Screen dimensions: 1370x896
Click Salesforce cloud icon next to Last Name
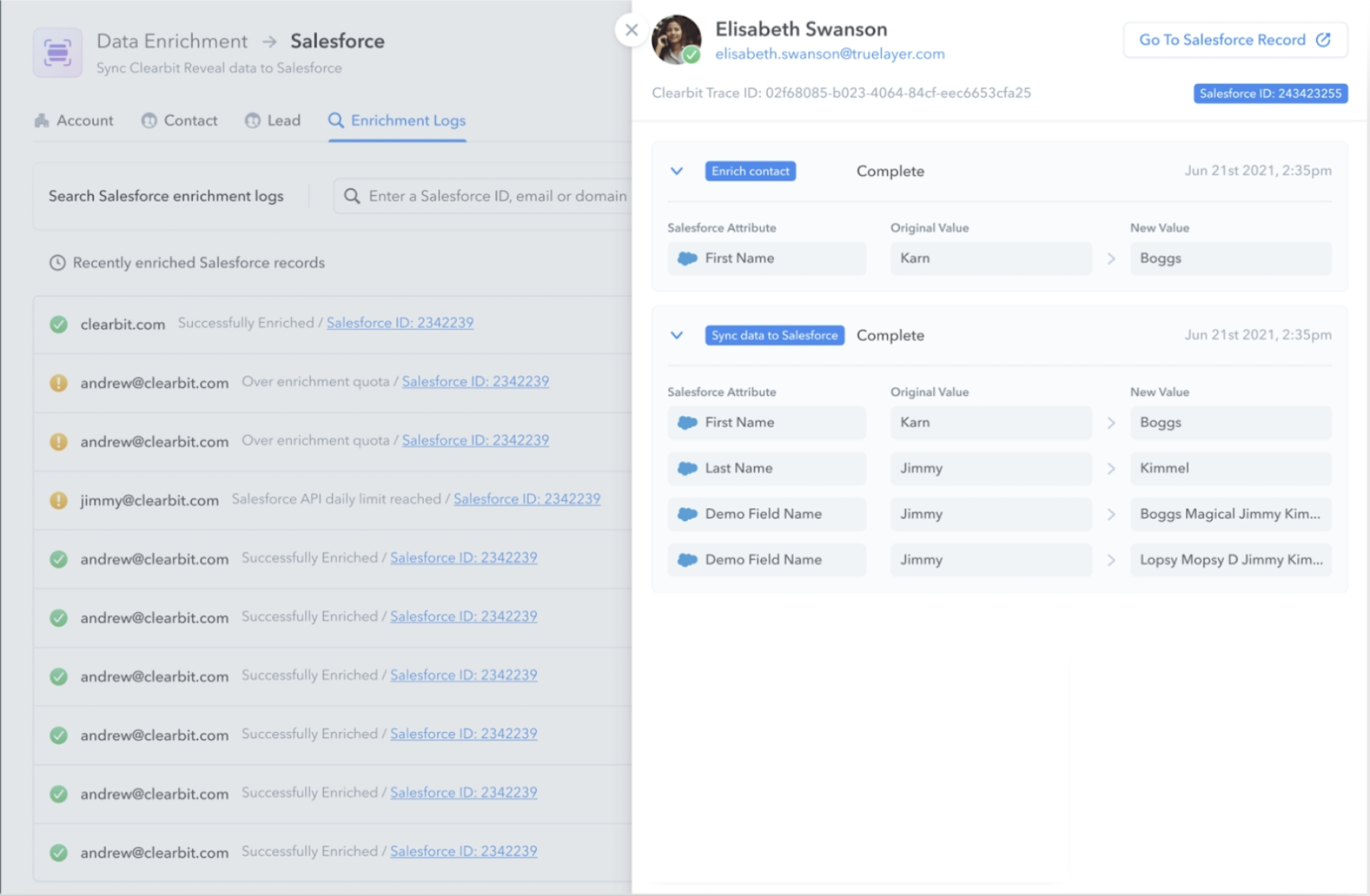point(687,469)
